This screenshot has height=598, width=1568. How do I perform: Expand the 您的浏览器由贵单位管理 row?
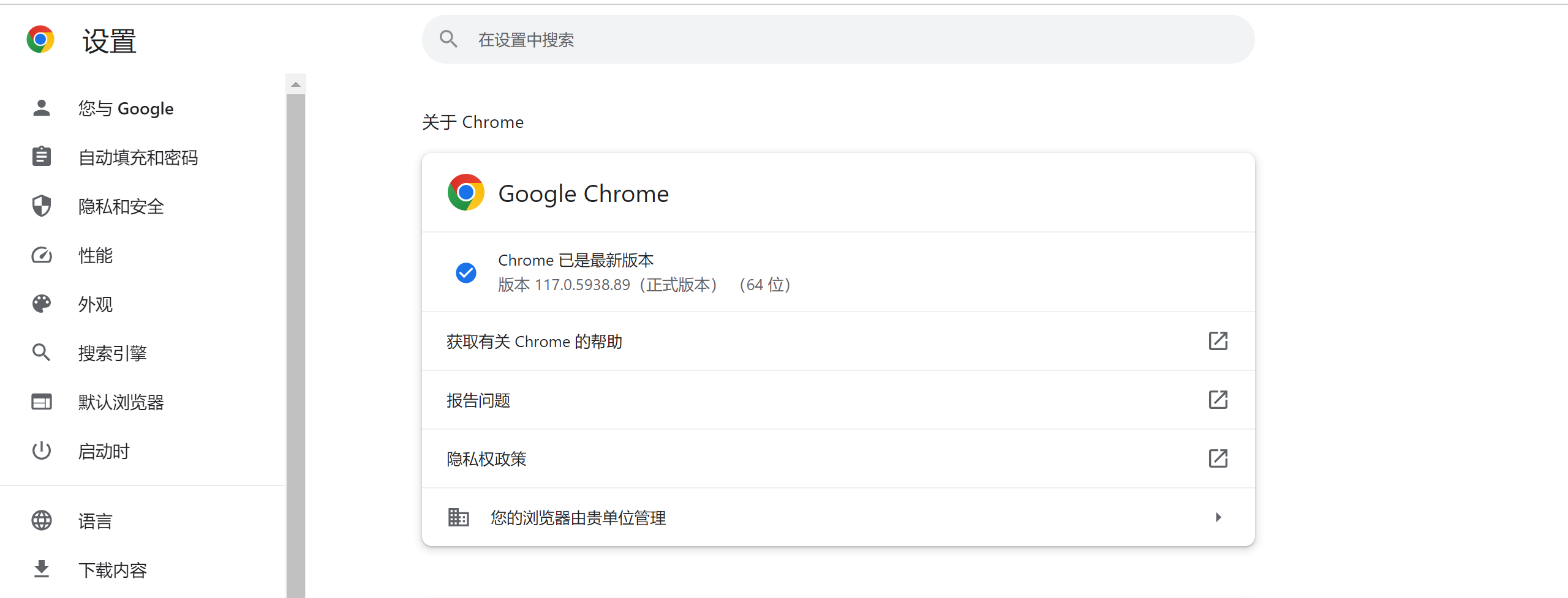click(x=1218, y=517)
